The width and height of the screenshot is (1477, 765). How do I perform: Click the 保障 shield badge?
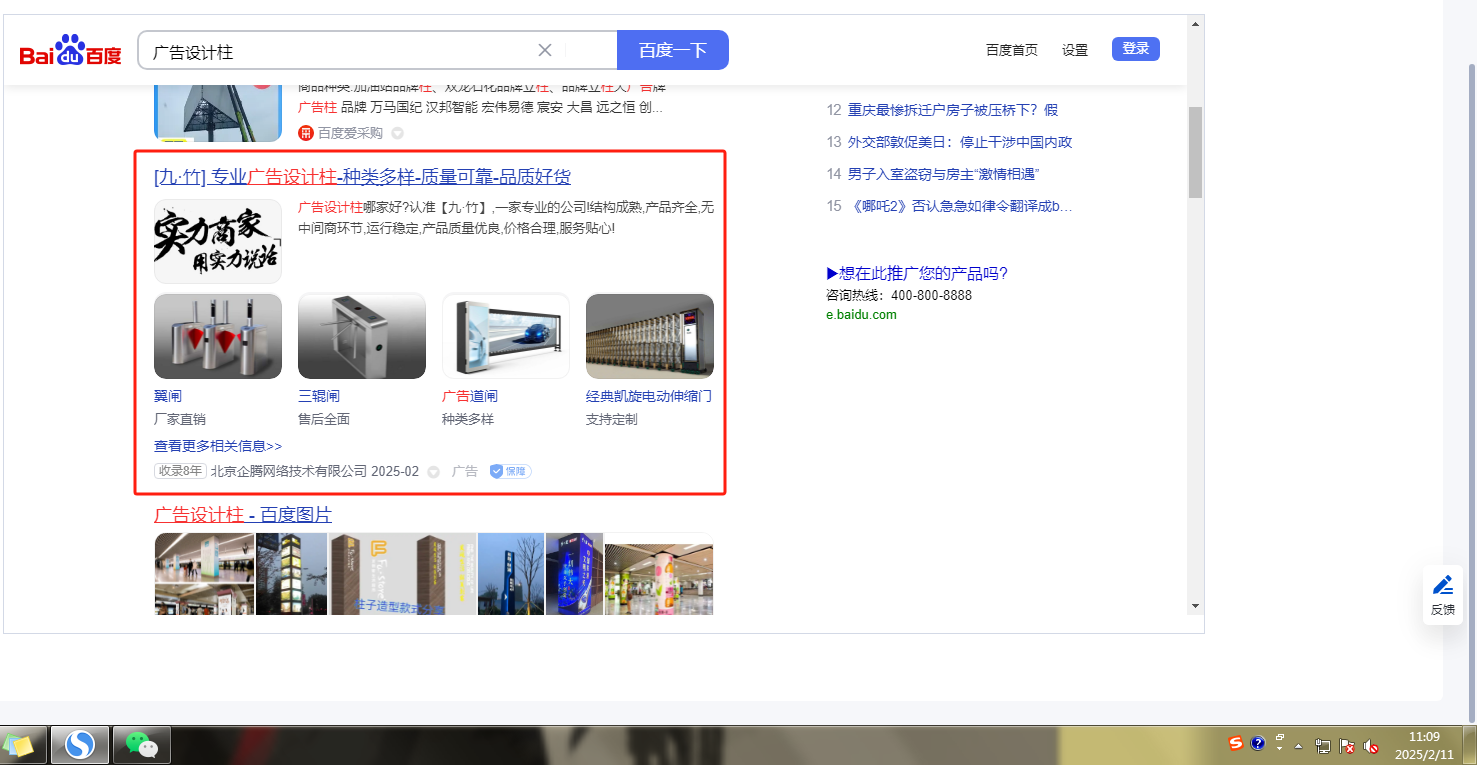(510, 471)
